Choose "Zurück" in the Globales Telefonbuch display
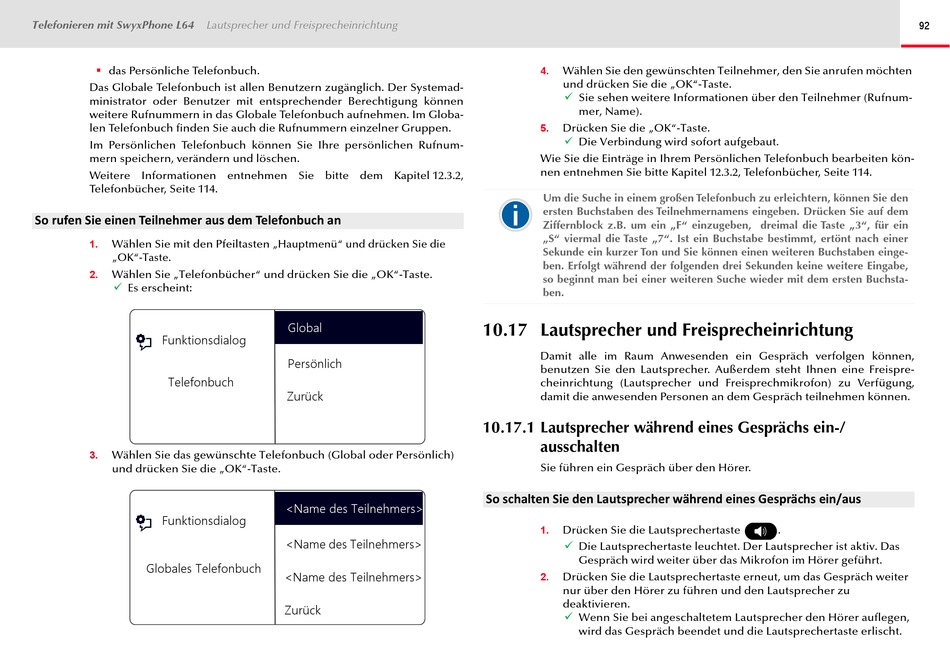 [302, 610]
